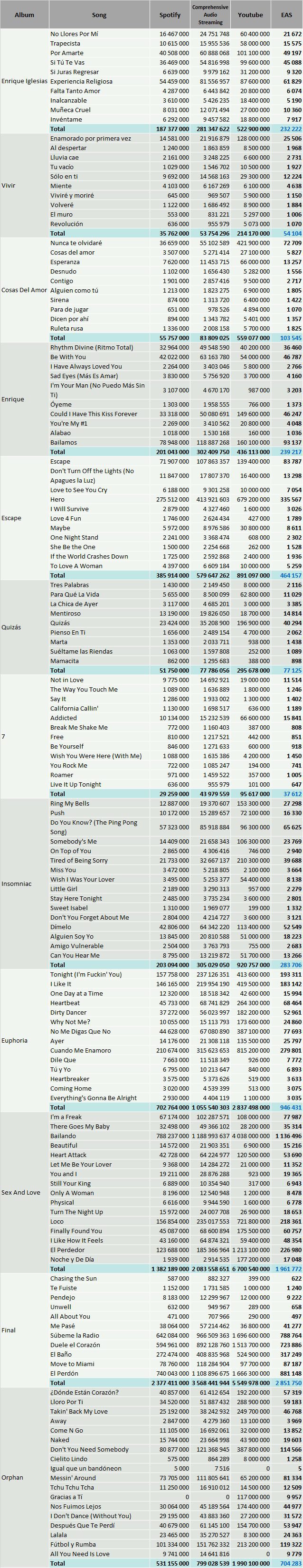The image size is (303, 1568).
Task: Click the Album column header
Action: point(24,15)
